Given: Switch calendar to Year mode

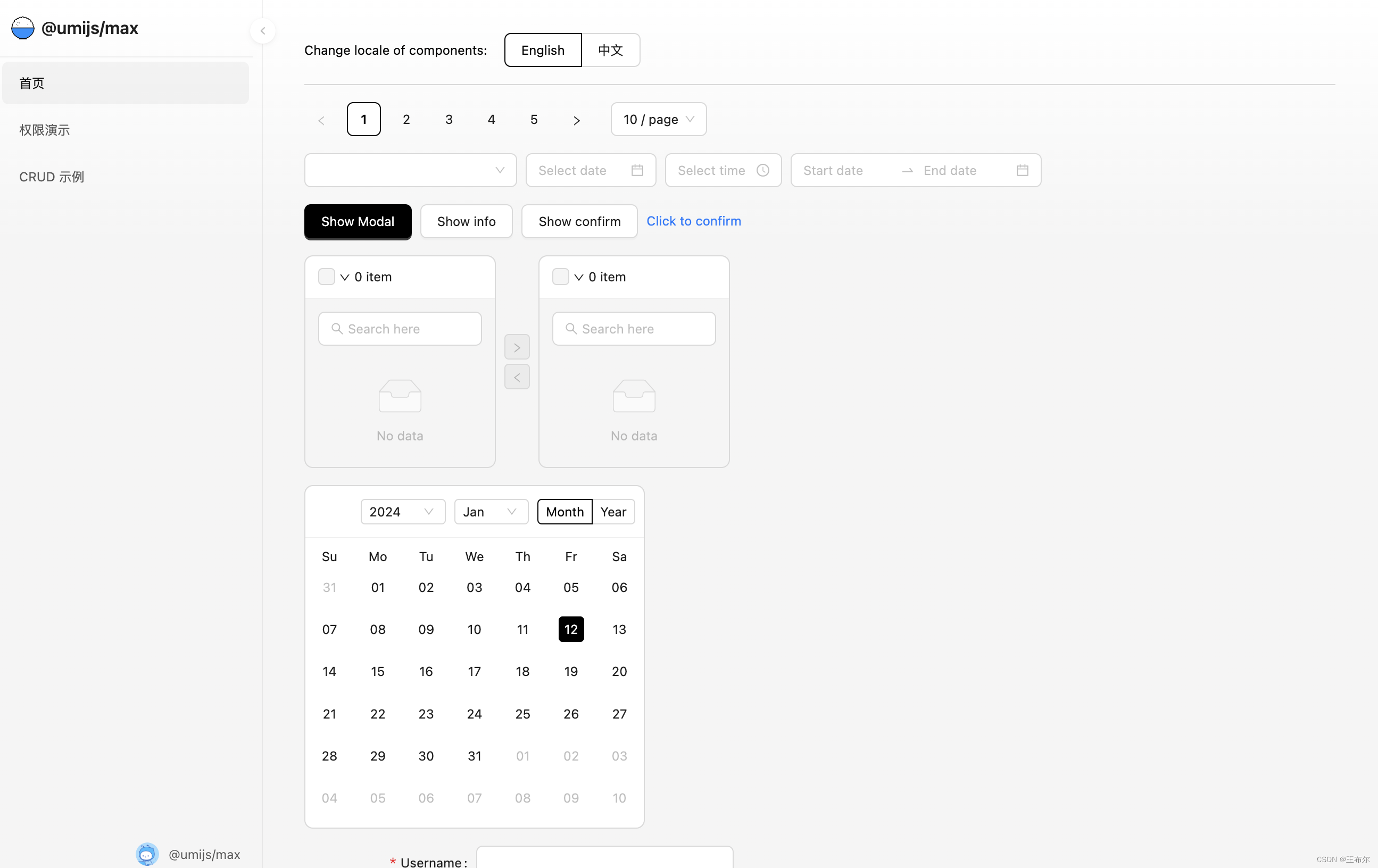Looking at the screenshot, I should [613, 512].
